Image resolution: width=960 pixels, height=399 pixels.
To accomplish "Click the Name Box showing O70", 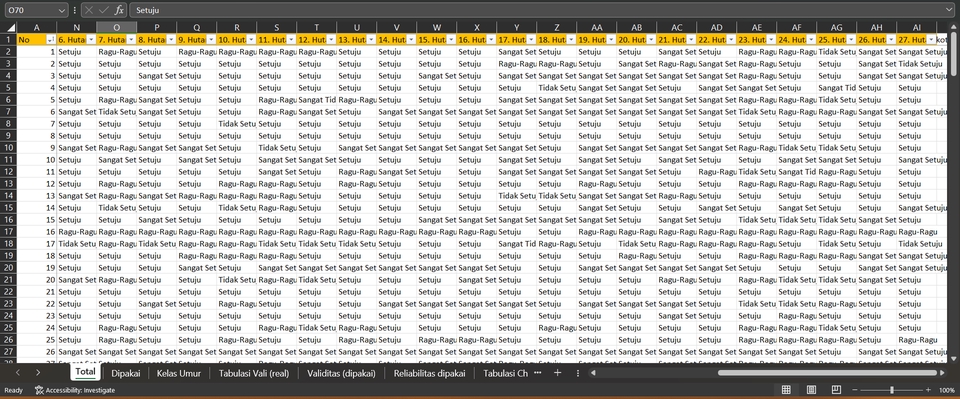I will pos(31,10).
